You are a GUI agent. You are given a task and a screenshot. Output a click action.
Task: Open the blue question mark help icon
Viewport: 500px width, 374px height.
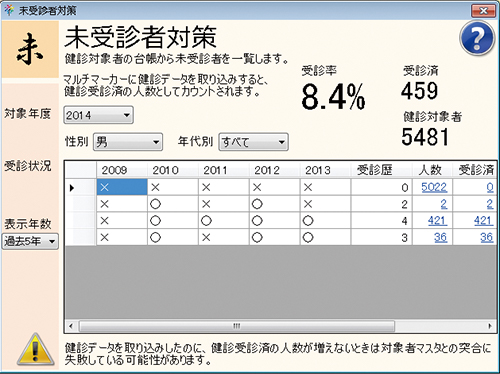tap(477, 38)
